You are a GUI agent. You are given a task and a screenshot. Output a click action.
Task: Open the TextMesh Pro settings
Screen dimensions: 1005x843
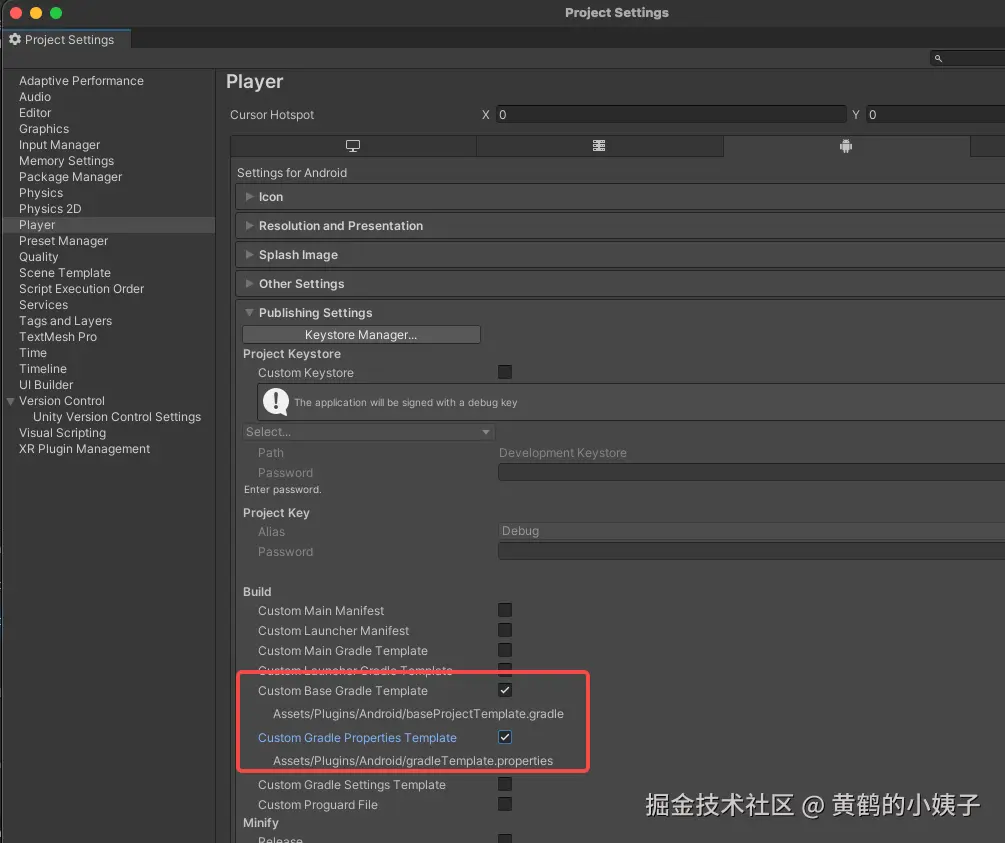pyautogui.click(x=58, y=337)
